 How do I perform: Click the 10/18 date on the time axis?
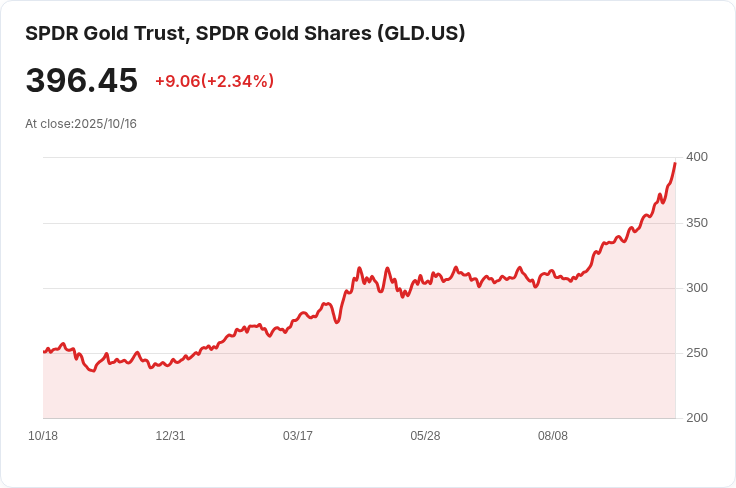(43, 436)
